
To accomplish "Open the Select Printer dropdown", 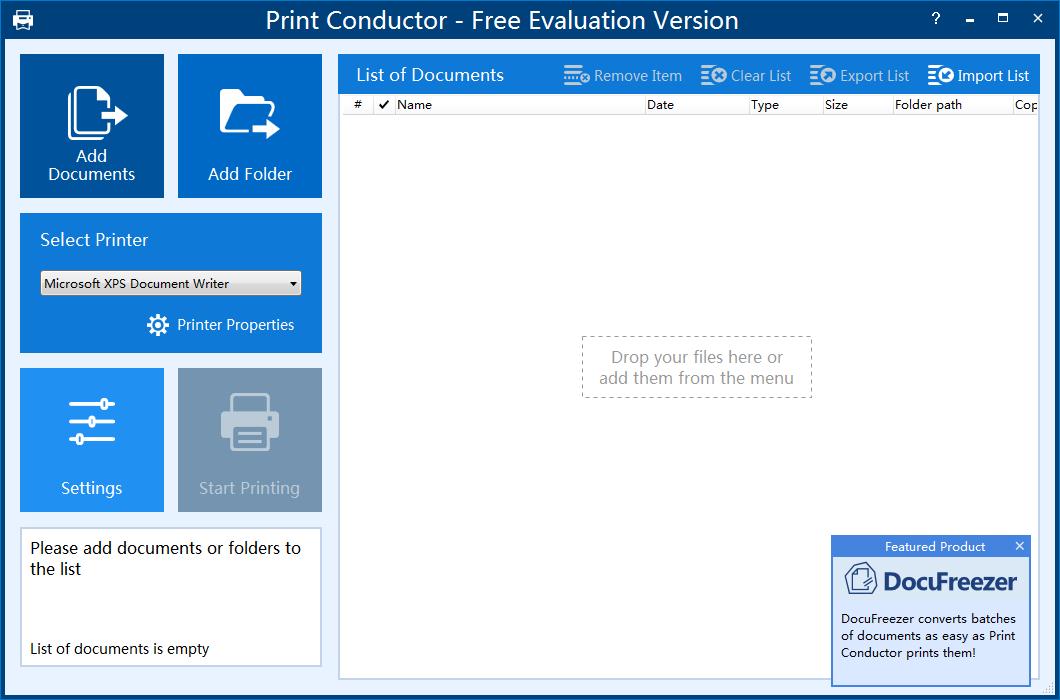I will coord(171,284).
